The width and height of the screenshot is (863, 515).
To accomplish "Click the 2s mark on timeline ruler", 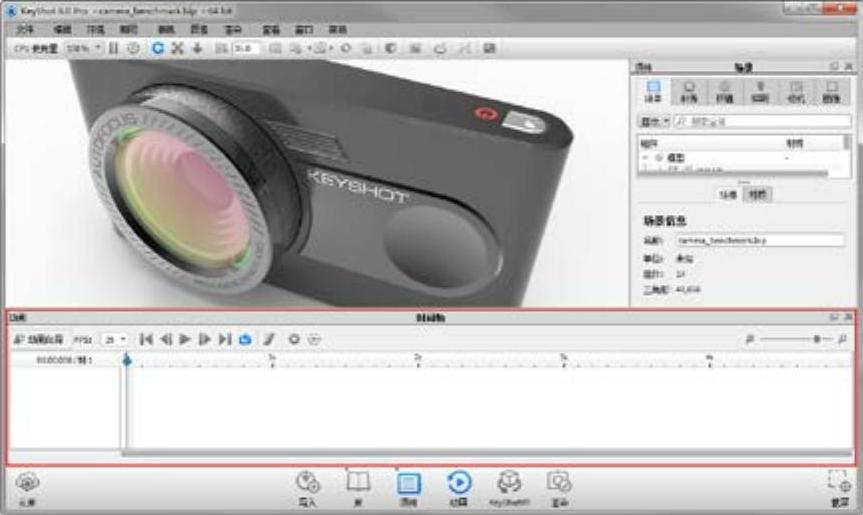I will click(x=418, y=358).
